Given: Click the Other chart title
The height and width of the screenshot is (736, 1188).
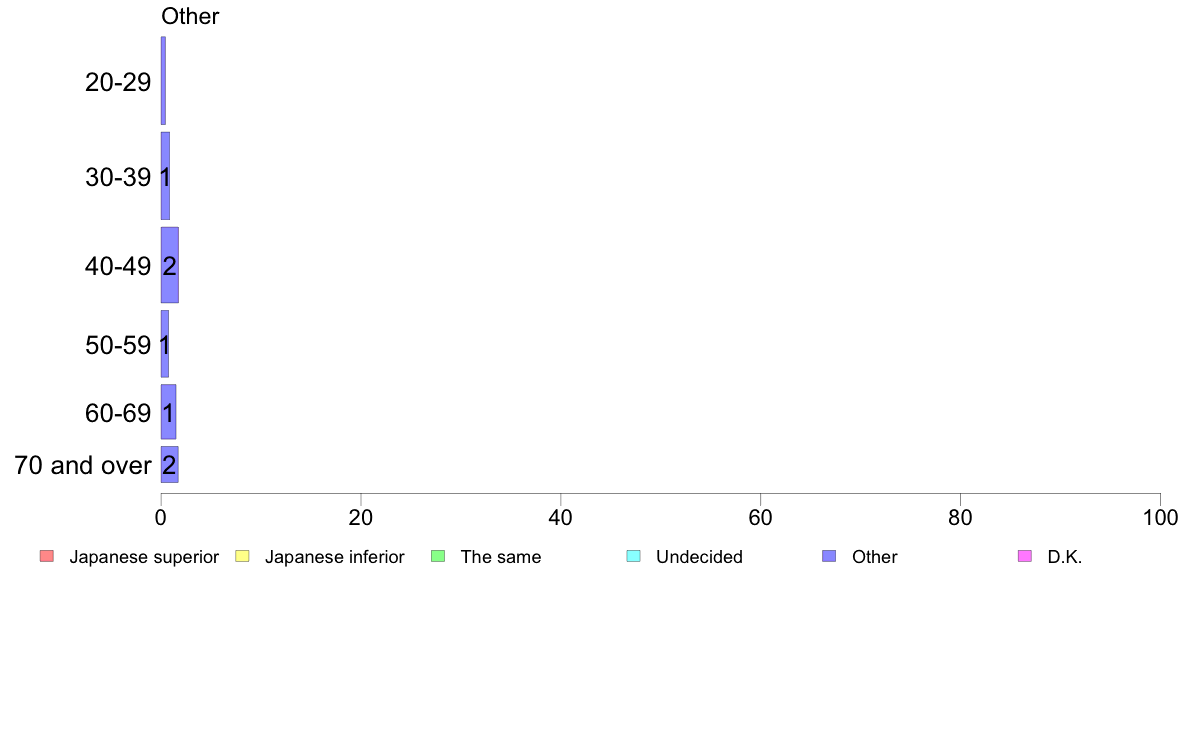Looking at the screenshot, I should [190, 16].
